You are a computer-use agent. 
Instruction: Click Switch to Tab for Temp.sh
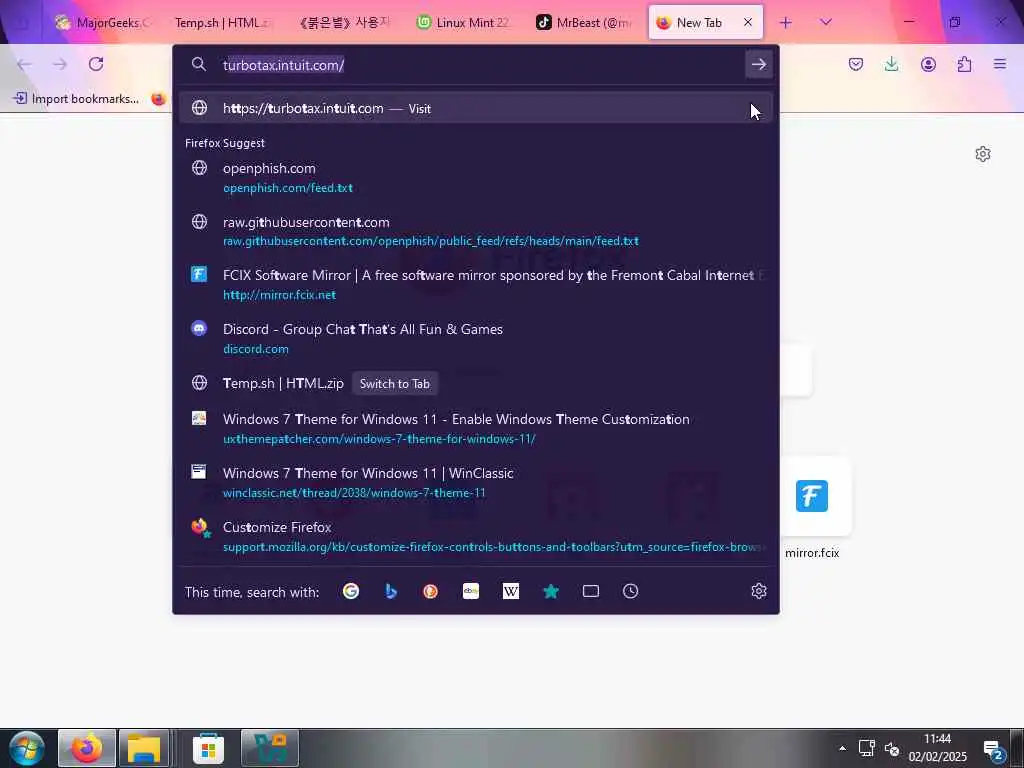coord(395,383)
